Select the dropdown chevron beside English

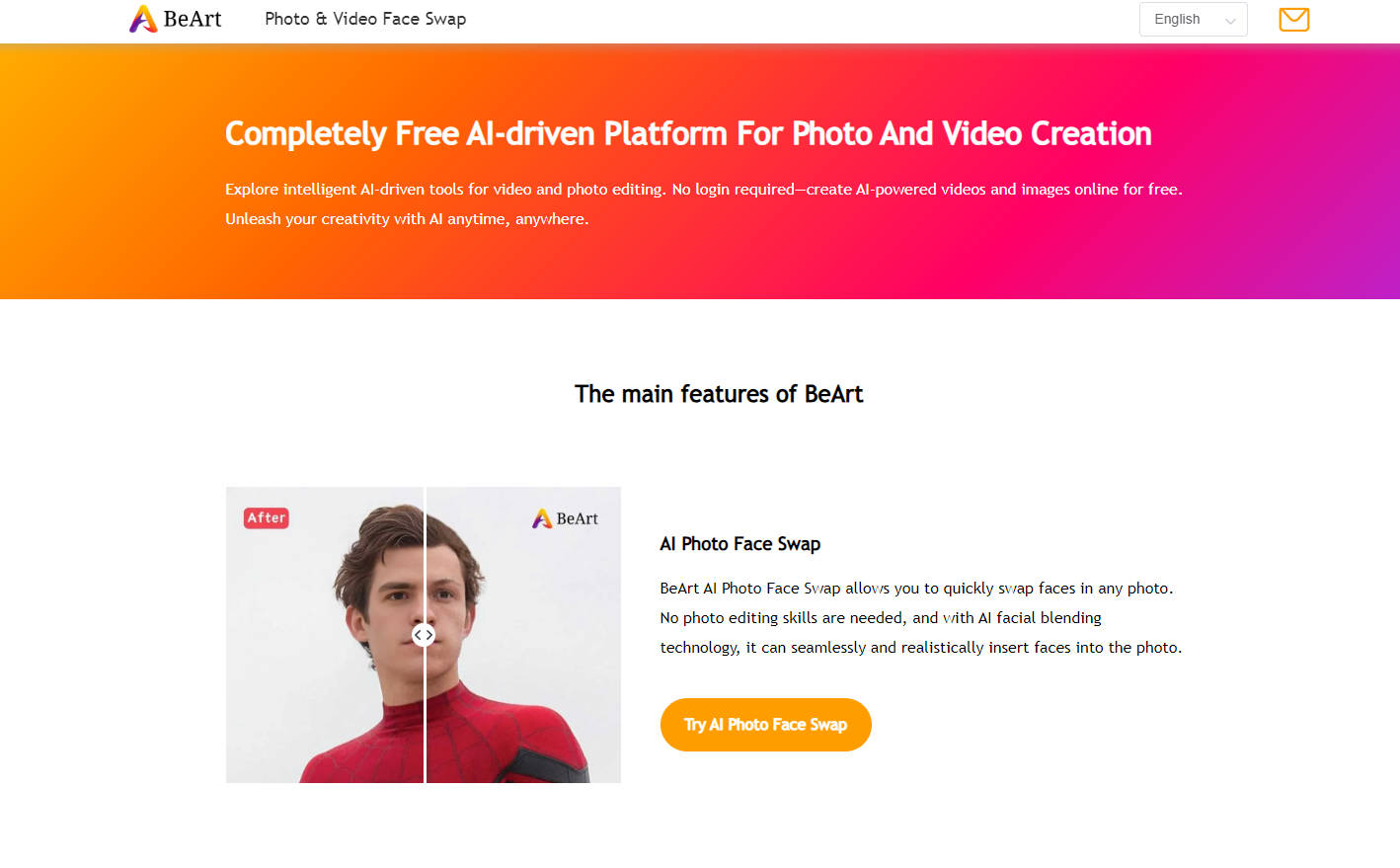point(1231,19)
